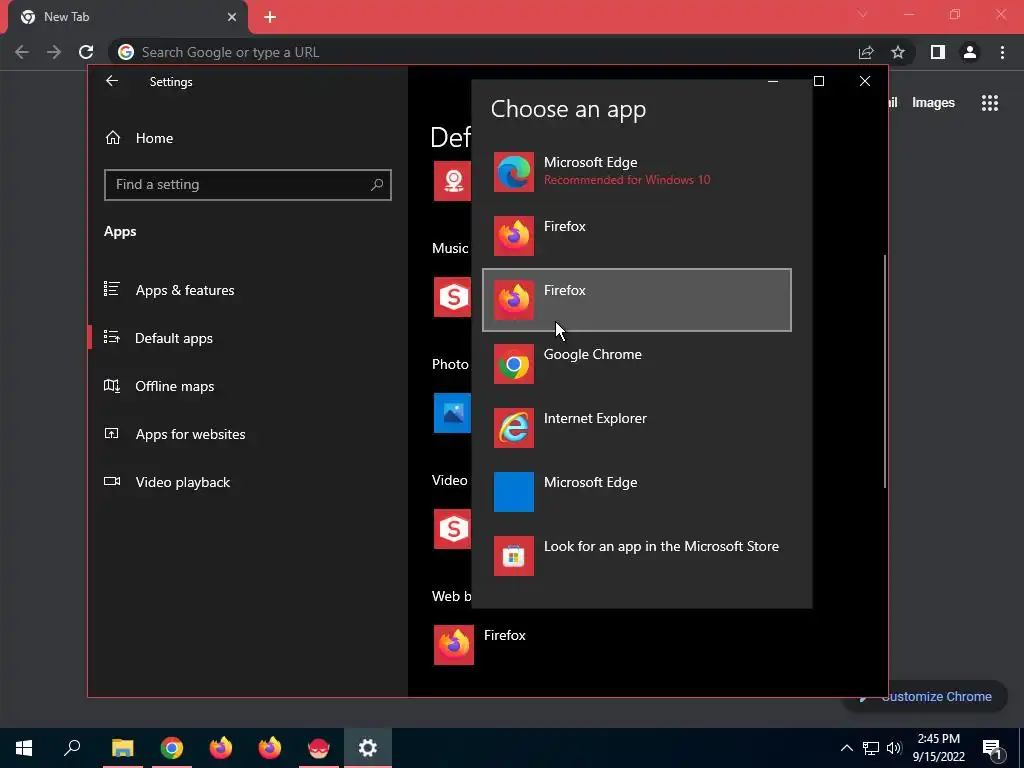The width and height of the screenshot is (1024, 768).
Task: Open Offline maps settings page
Action: point(248,386)
